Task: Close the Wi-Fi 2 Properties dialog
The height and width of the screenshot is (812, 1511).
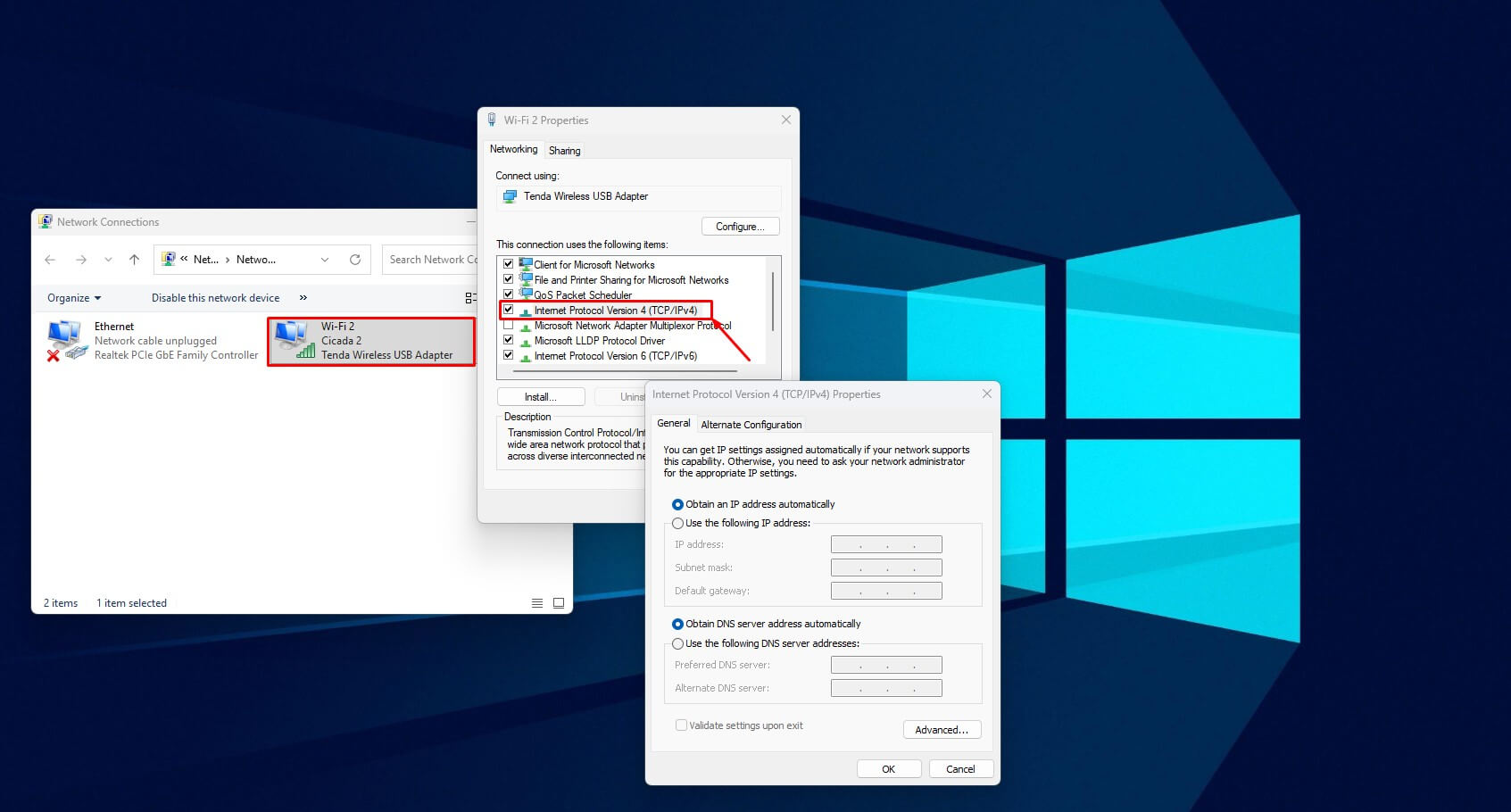Action: [786, 120]
